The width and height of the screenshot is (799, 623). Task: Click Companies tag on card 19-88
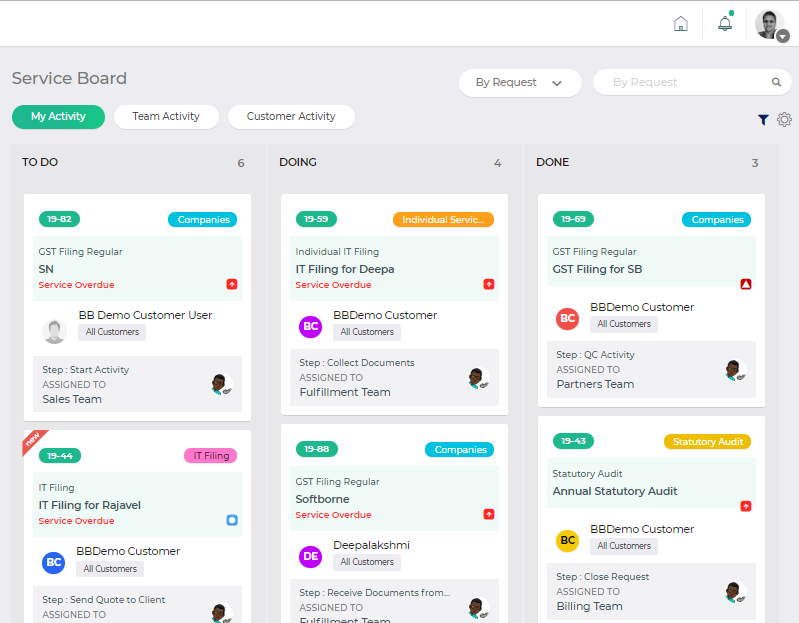coord(460,450)
